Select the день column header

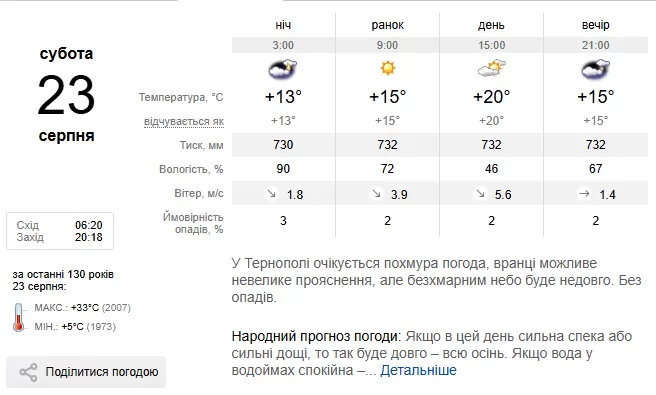click(491, 25)
